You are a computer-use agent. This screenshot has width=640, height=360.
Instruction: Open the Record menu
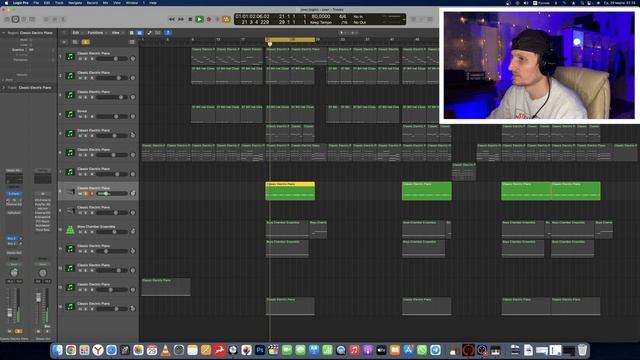[x=92, y=3]
